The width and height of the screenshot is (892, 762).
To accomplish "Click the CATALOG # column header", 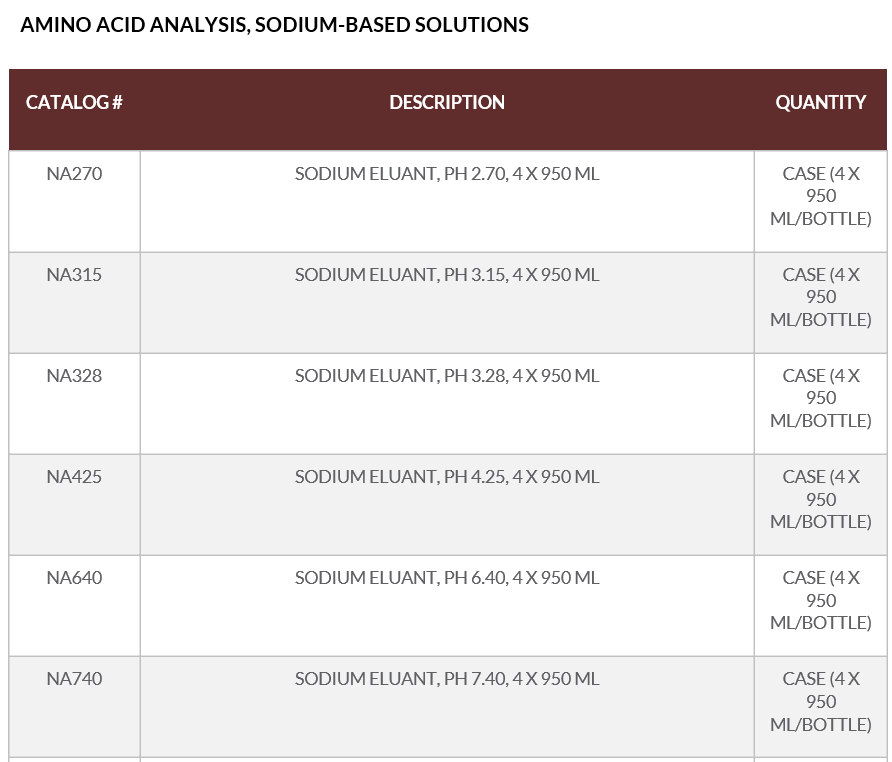I will 74,102.
